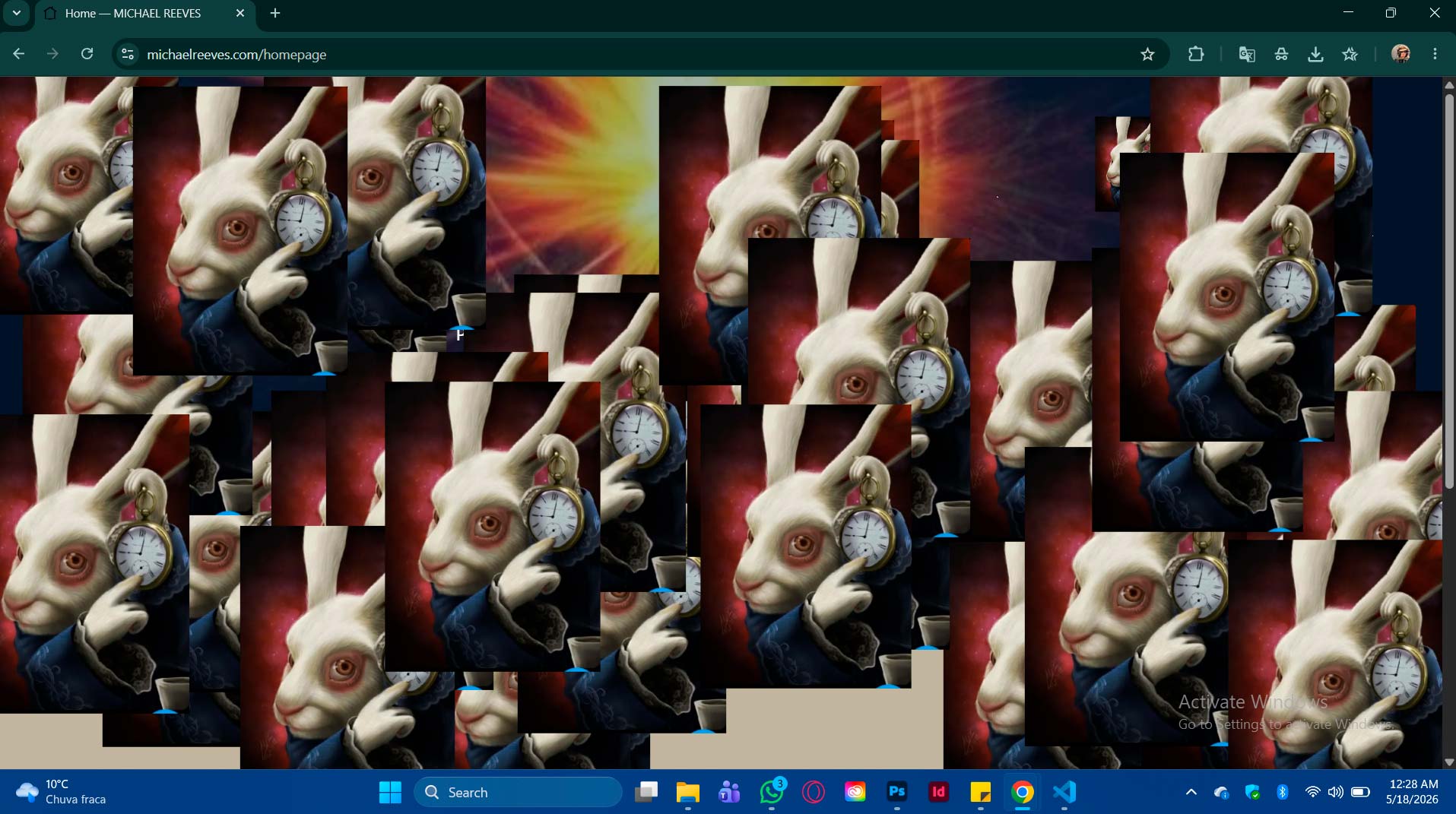Check the battery status icon

(1361, 792)
